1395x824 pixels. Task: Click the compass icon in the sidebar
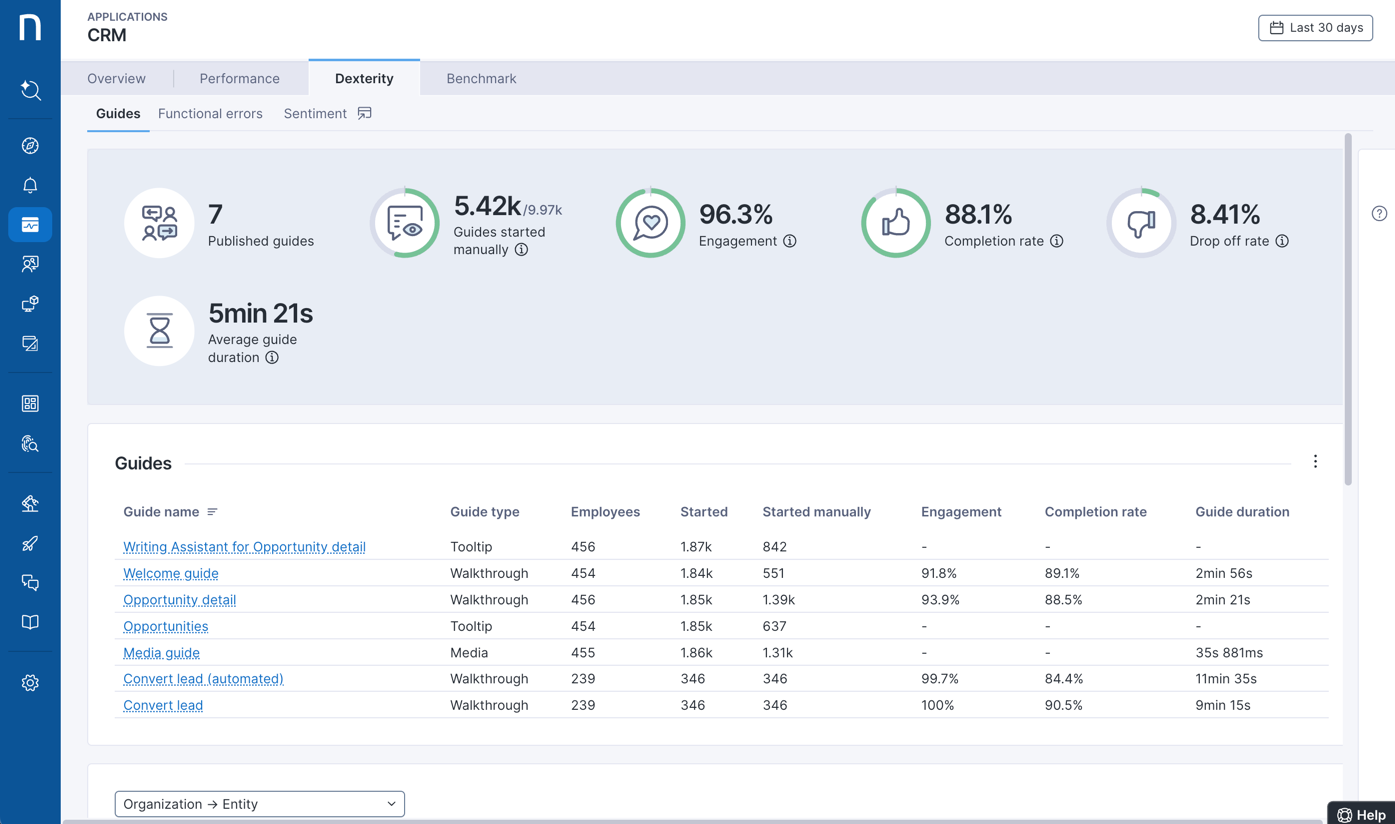click(x=30, y=146)
